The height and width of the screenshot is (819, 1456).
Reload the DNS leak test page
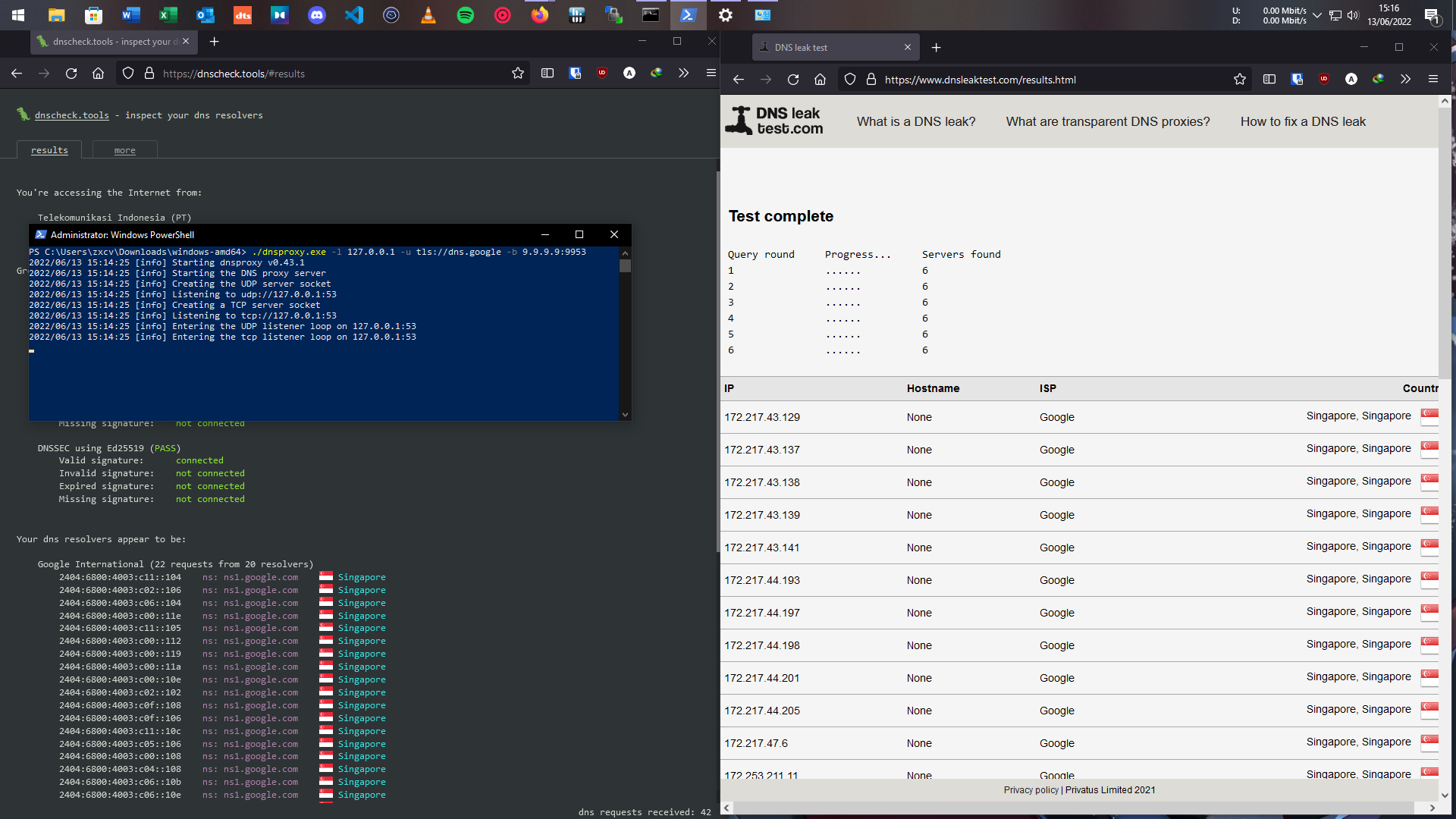[793, 80]
